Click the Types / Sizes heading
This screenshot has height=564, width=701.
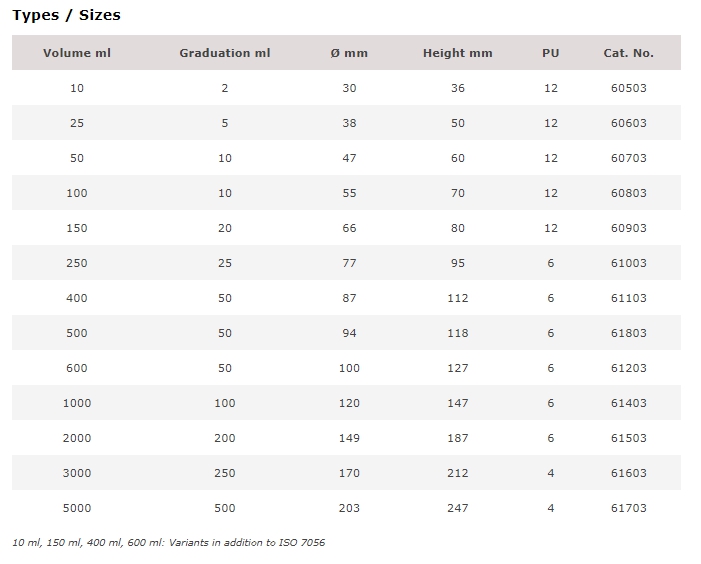[x=66, y=15]
